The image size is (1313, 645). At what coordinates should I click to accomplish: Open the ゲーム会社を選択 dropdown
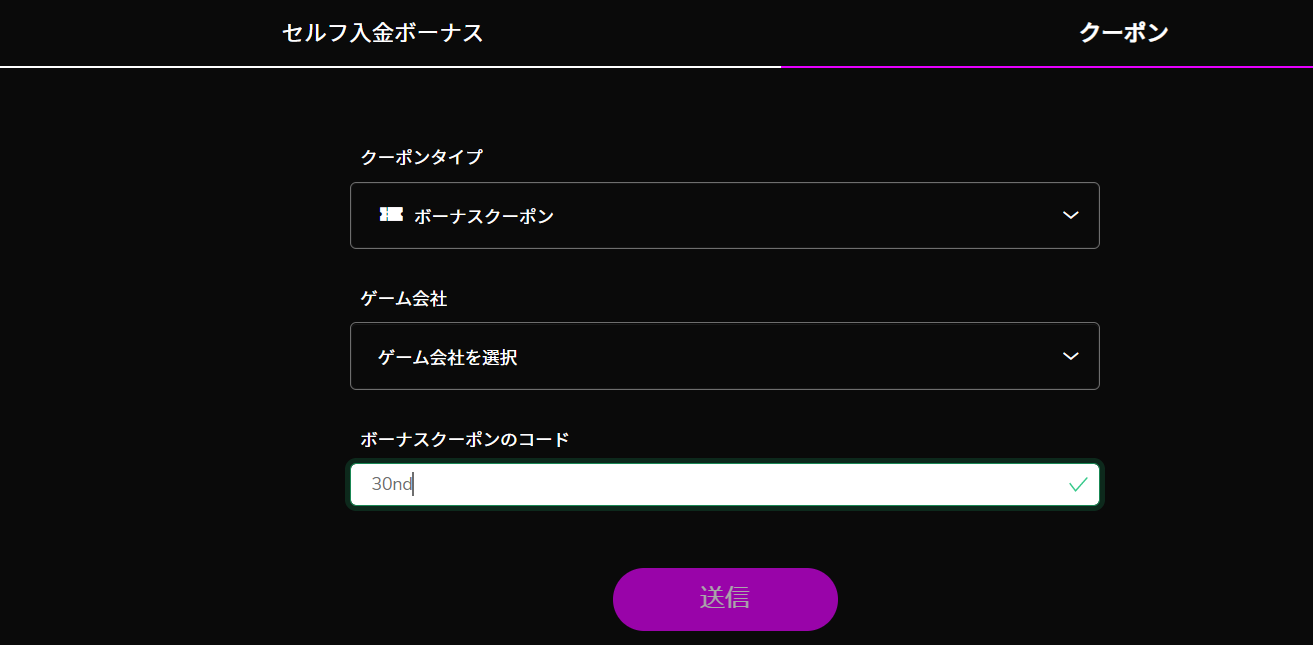tap(725, 356)
